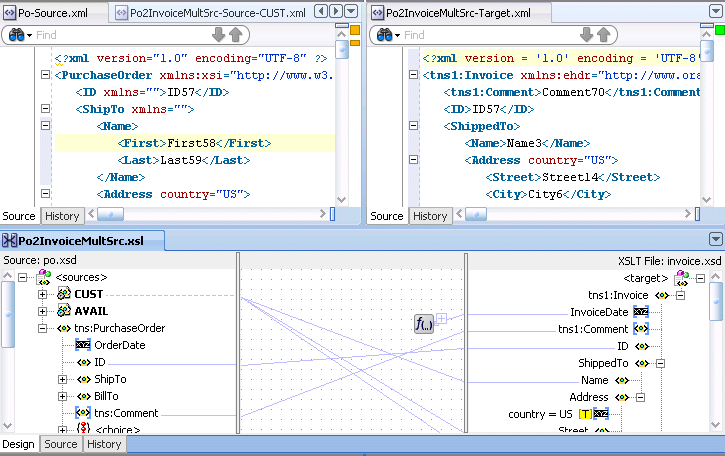Screen dimensions: 725x456
Task: Collapse the tns1:Invoice element fold
Action: coord(413,74)
